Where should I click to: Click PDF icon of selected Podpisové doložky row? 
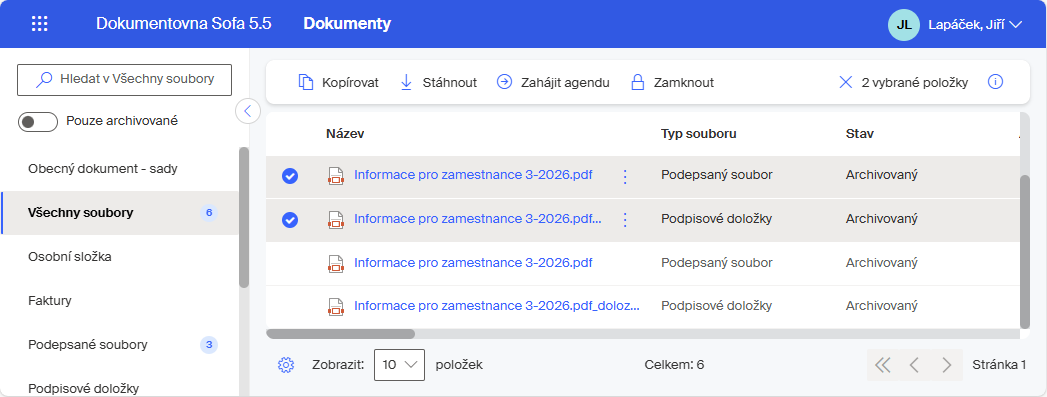[335, 220]
